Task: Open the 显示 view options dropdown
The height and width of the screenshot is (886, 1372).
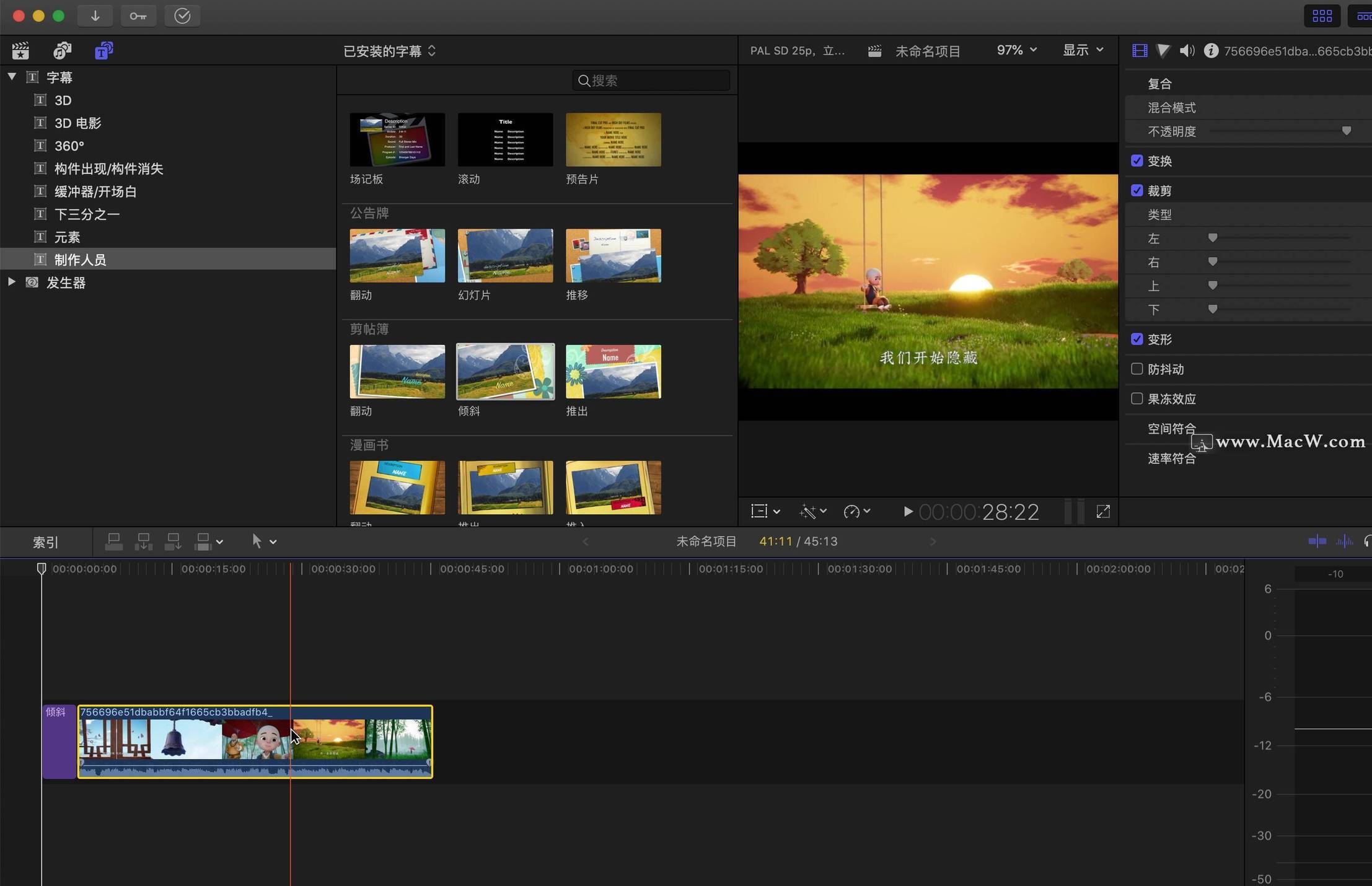Action: [1083, 50]
